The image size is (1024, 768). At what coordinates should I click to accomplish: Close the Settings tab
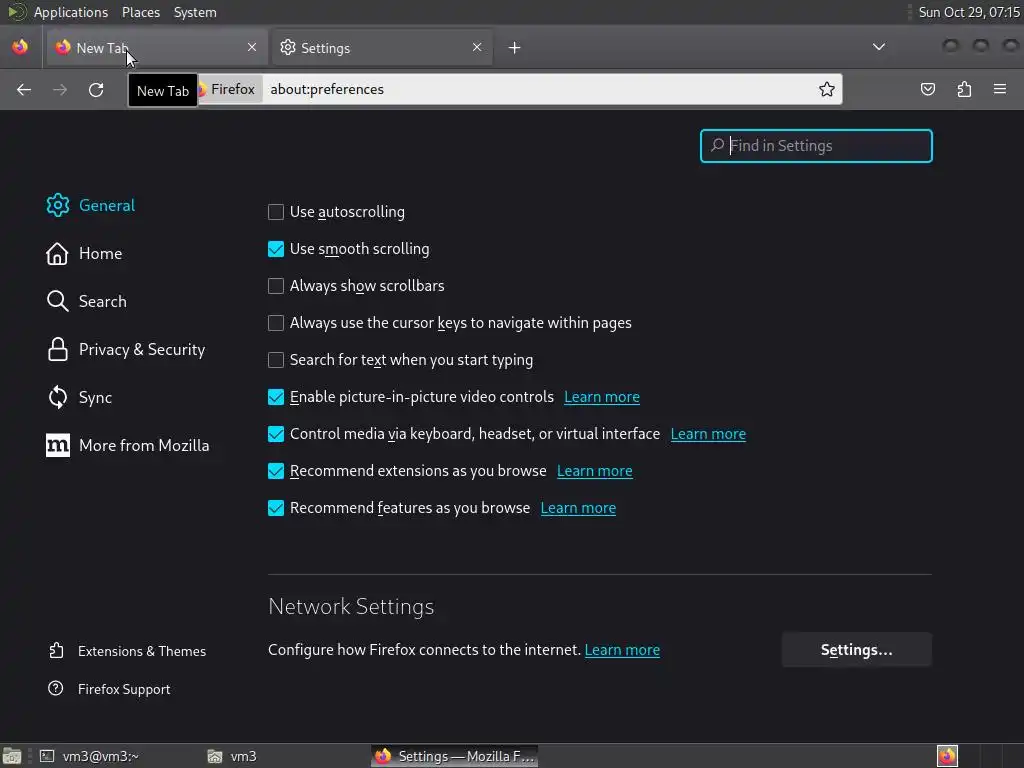[477, 47]
